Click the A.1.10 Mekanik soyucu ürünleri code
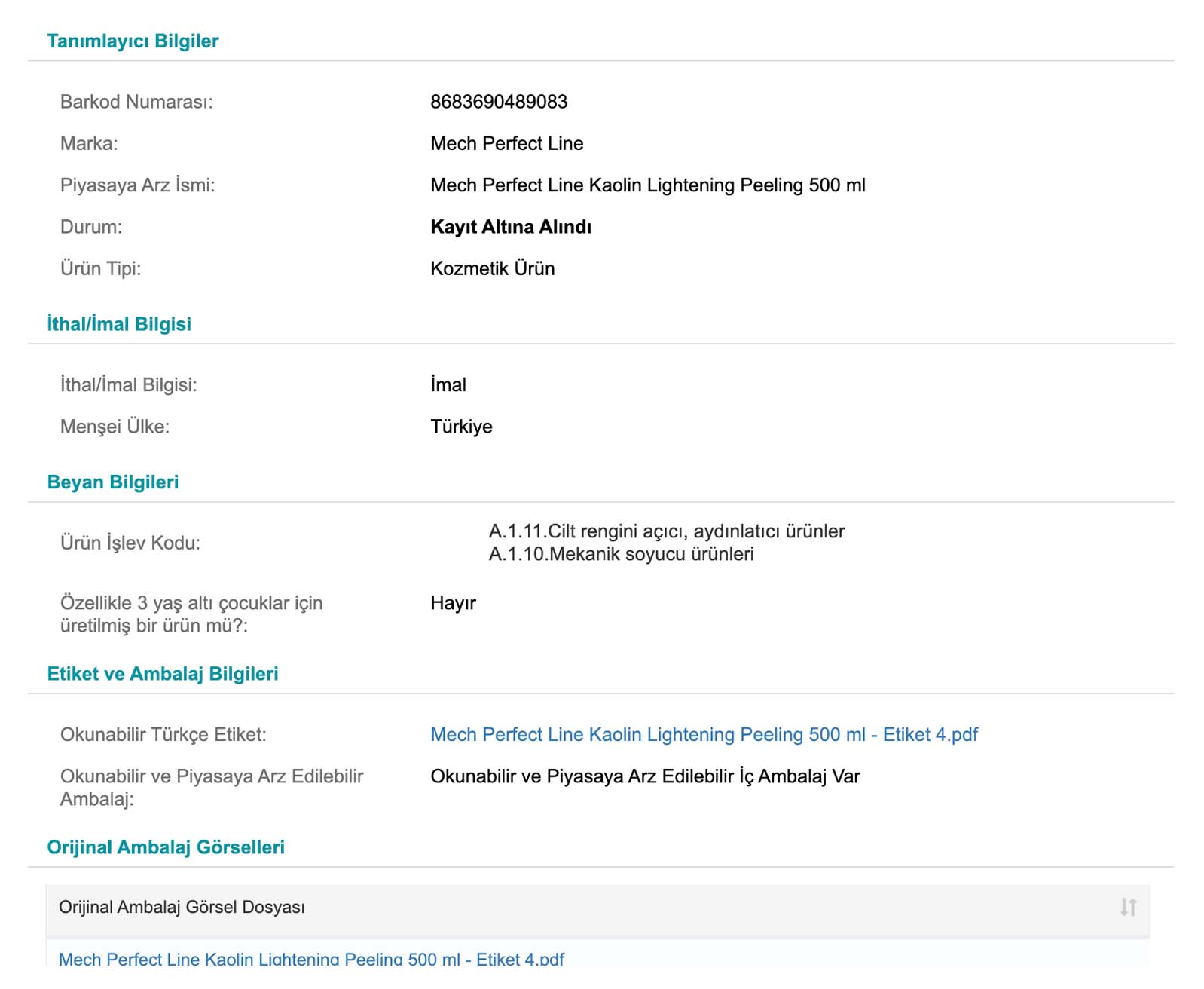Image resolution: width=1204 pixels, height=989 pixels. pyautogui.click(x=621, y=554)
